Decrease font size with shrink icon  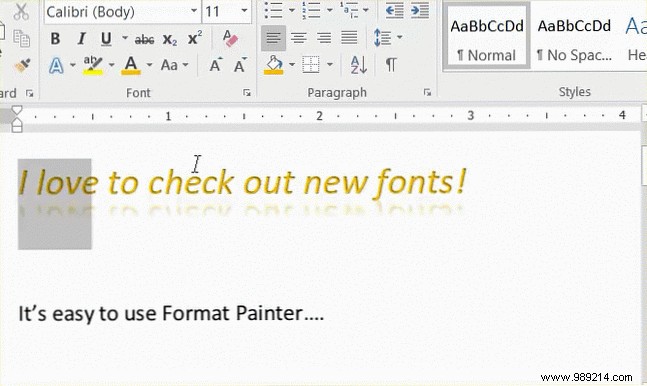point(240,65)
